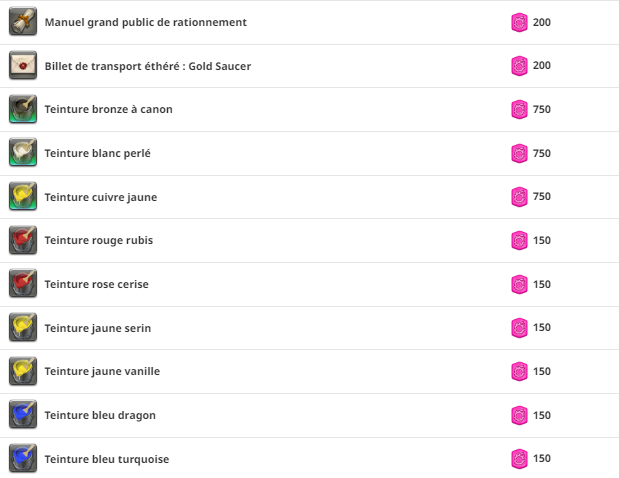Select the pearl white dye pot icon

click(x=23, y=152)
